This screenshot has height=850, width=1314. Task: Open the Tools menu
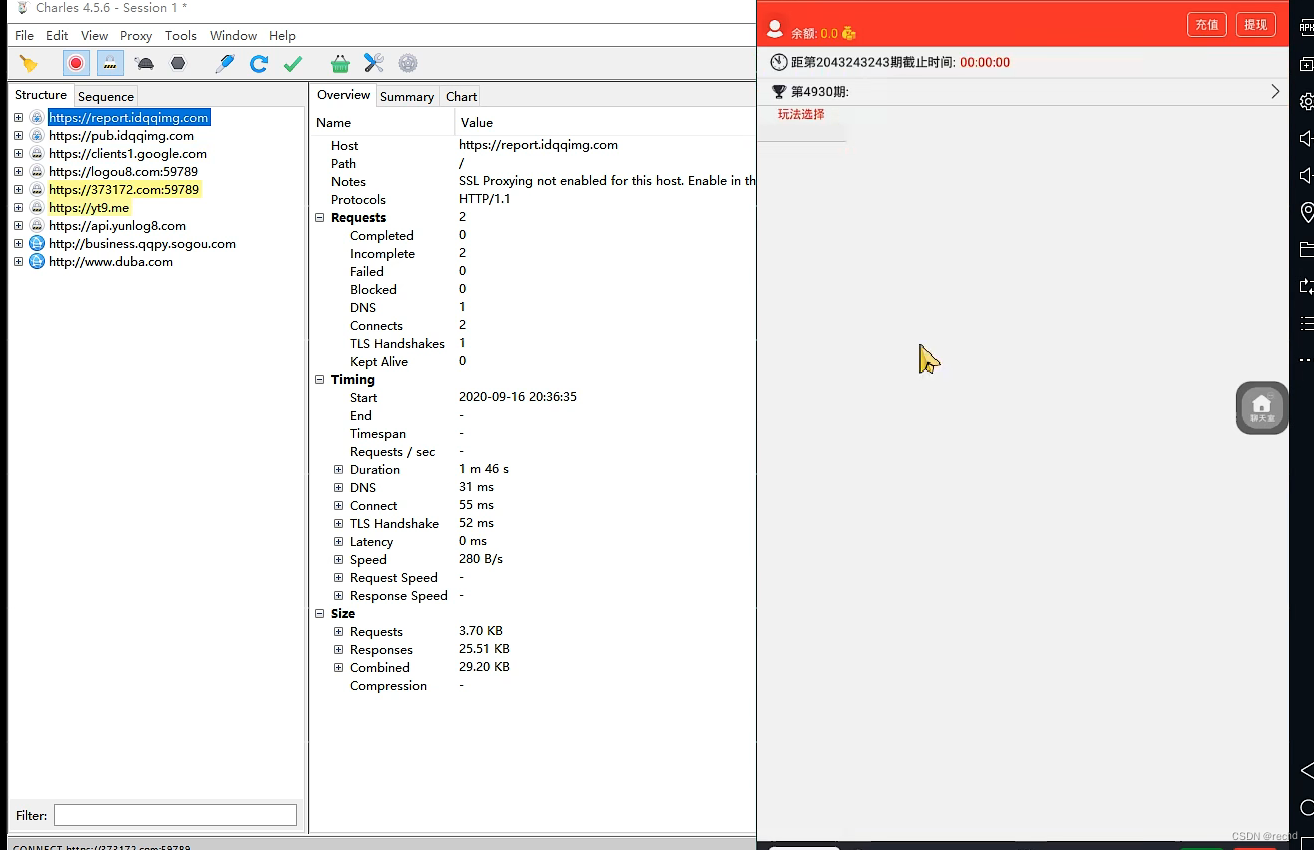pos(181,35)
